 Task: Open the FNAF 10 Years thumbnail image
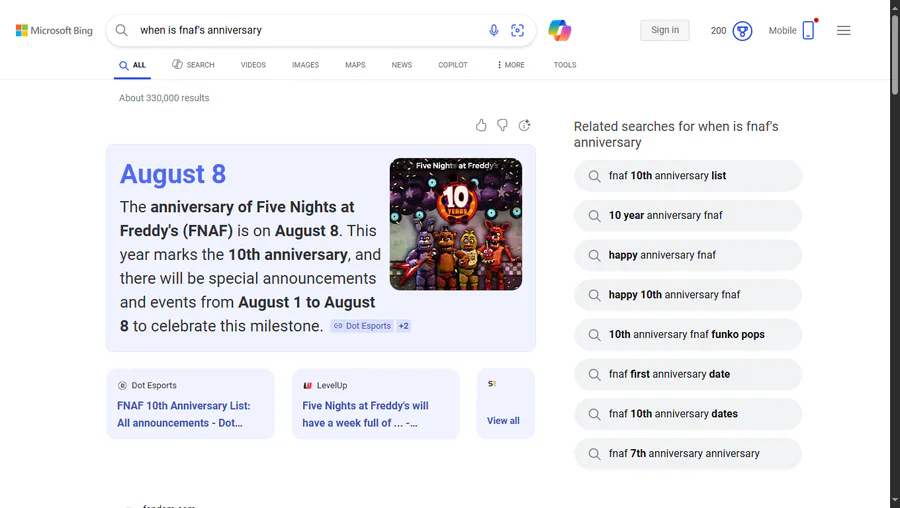[x=456, y=224]
